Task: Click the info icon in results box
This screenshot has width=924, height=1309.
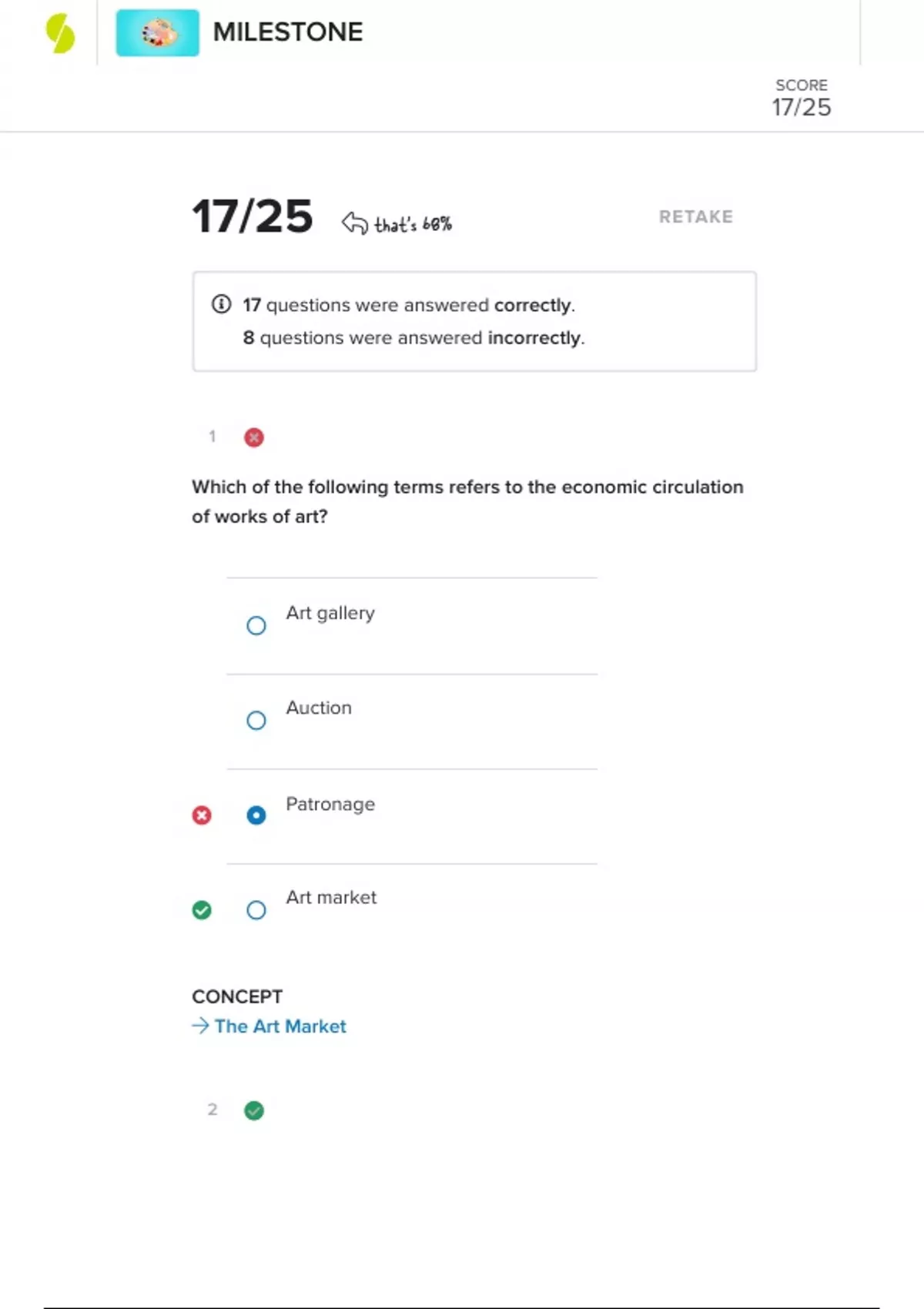Action: pyautogui.click(x=221, y=304)
